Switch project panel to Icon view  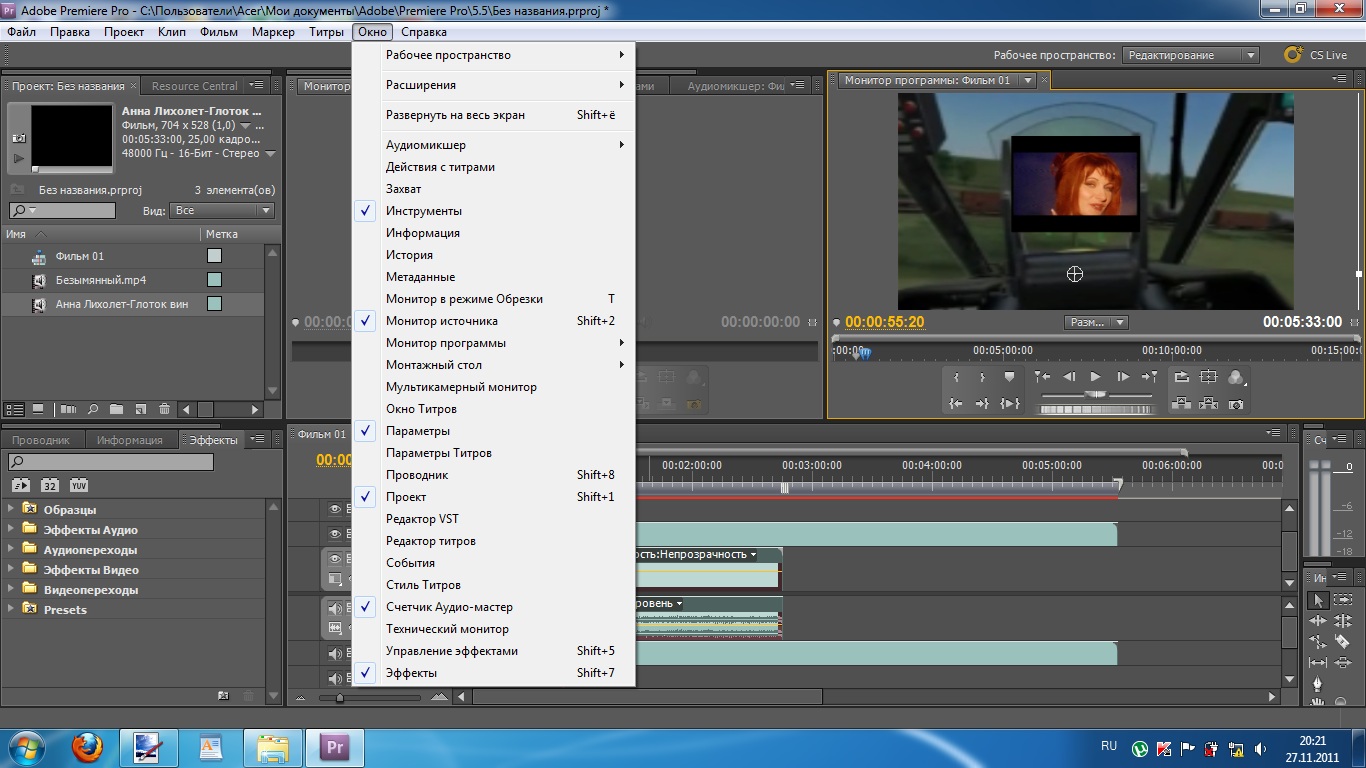tap(38, 409)
